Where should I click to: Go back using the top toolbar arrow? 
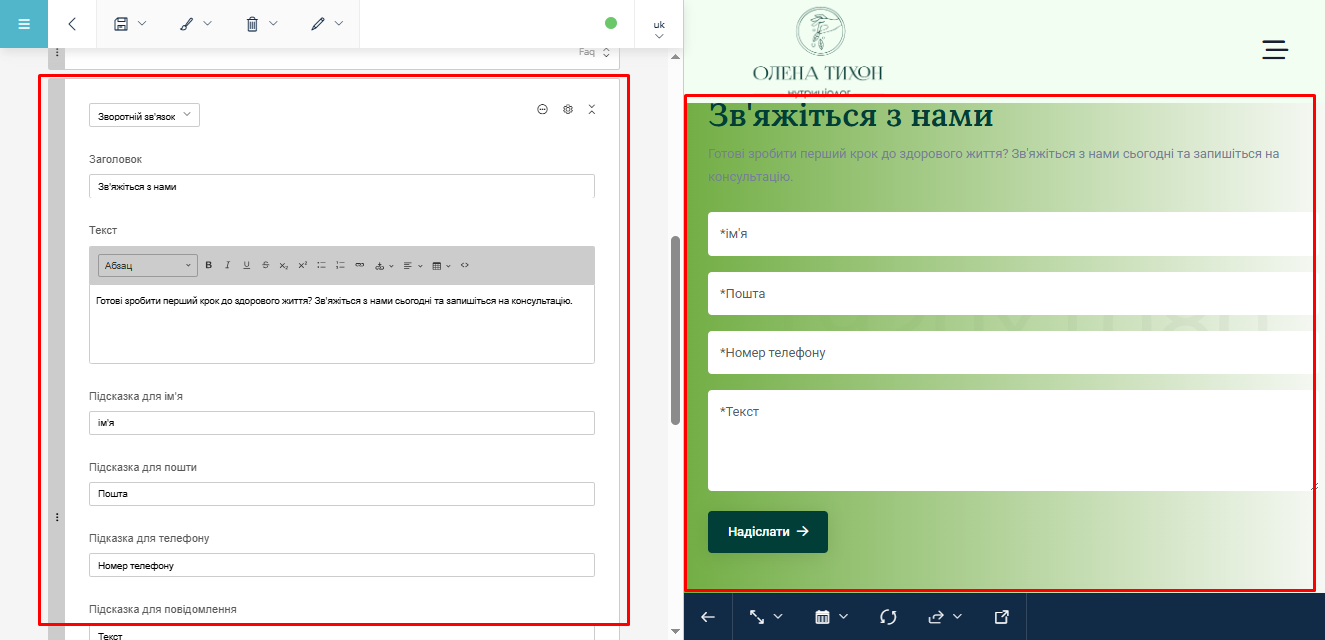click(x=72, y=24)
